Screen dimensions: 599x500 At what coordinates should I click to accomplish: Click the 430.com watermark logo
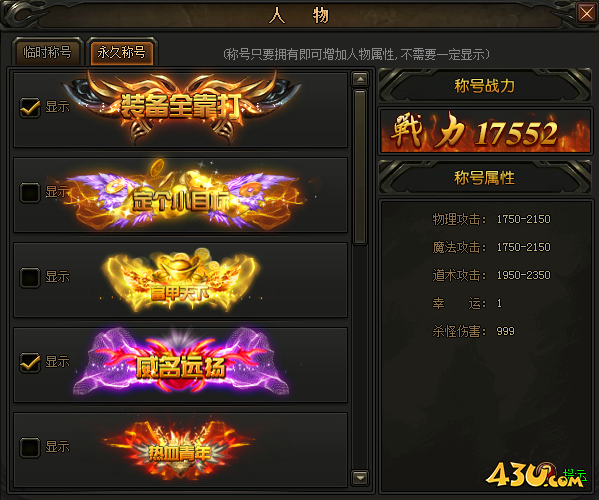click(x=535, y=474)
